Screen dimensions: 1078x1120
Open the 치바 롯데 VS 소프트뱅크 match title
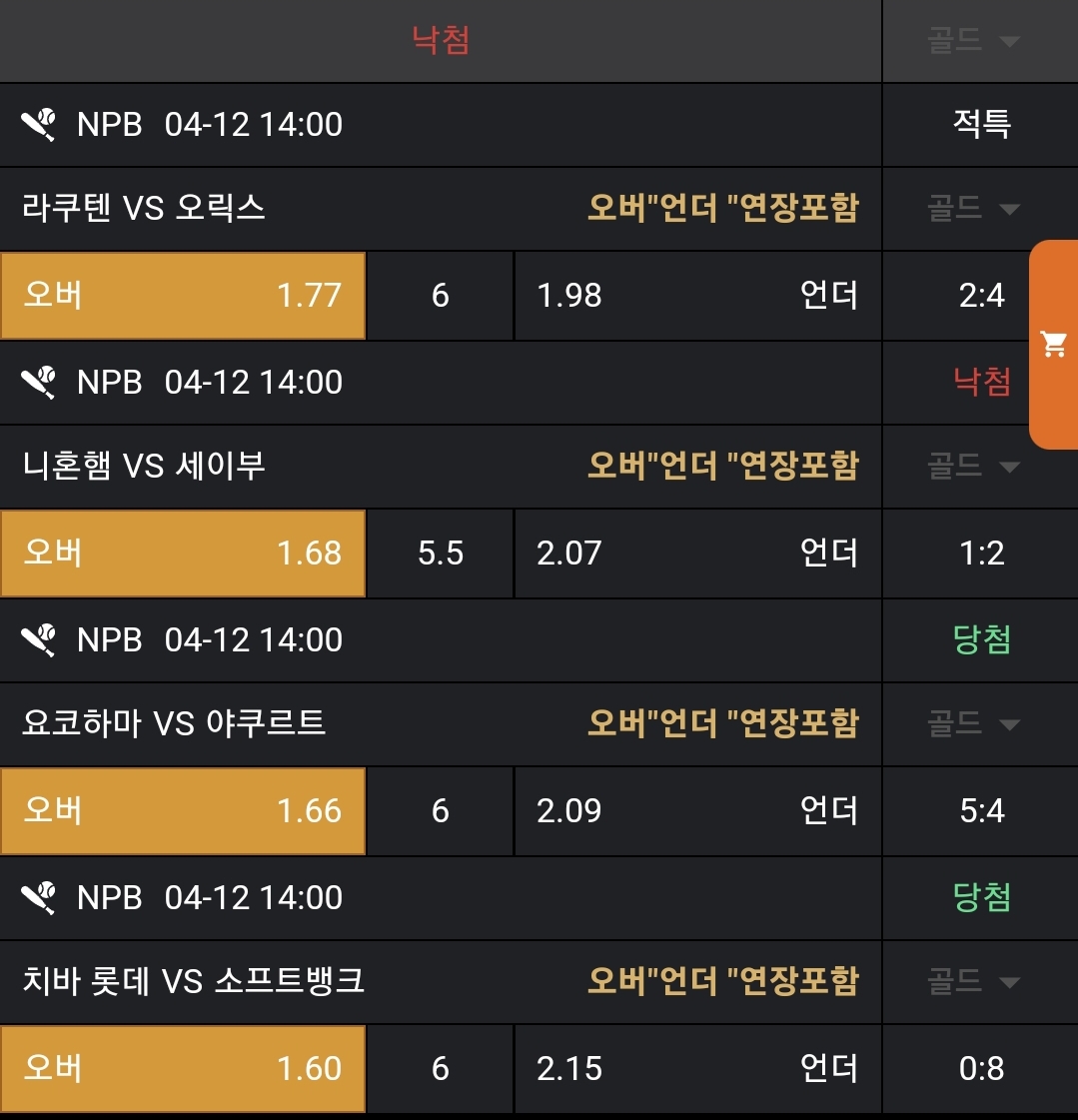(194, 981)
